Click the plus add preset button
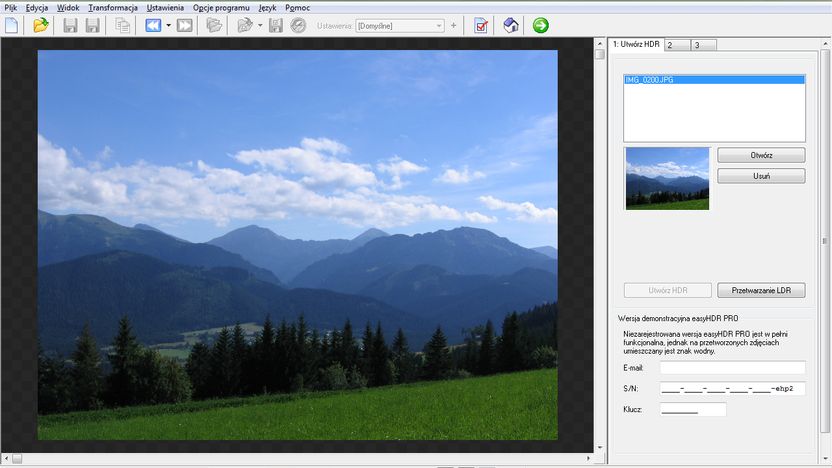The height and width of the screenshot is (468, 832). tap(454, 25)
